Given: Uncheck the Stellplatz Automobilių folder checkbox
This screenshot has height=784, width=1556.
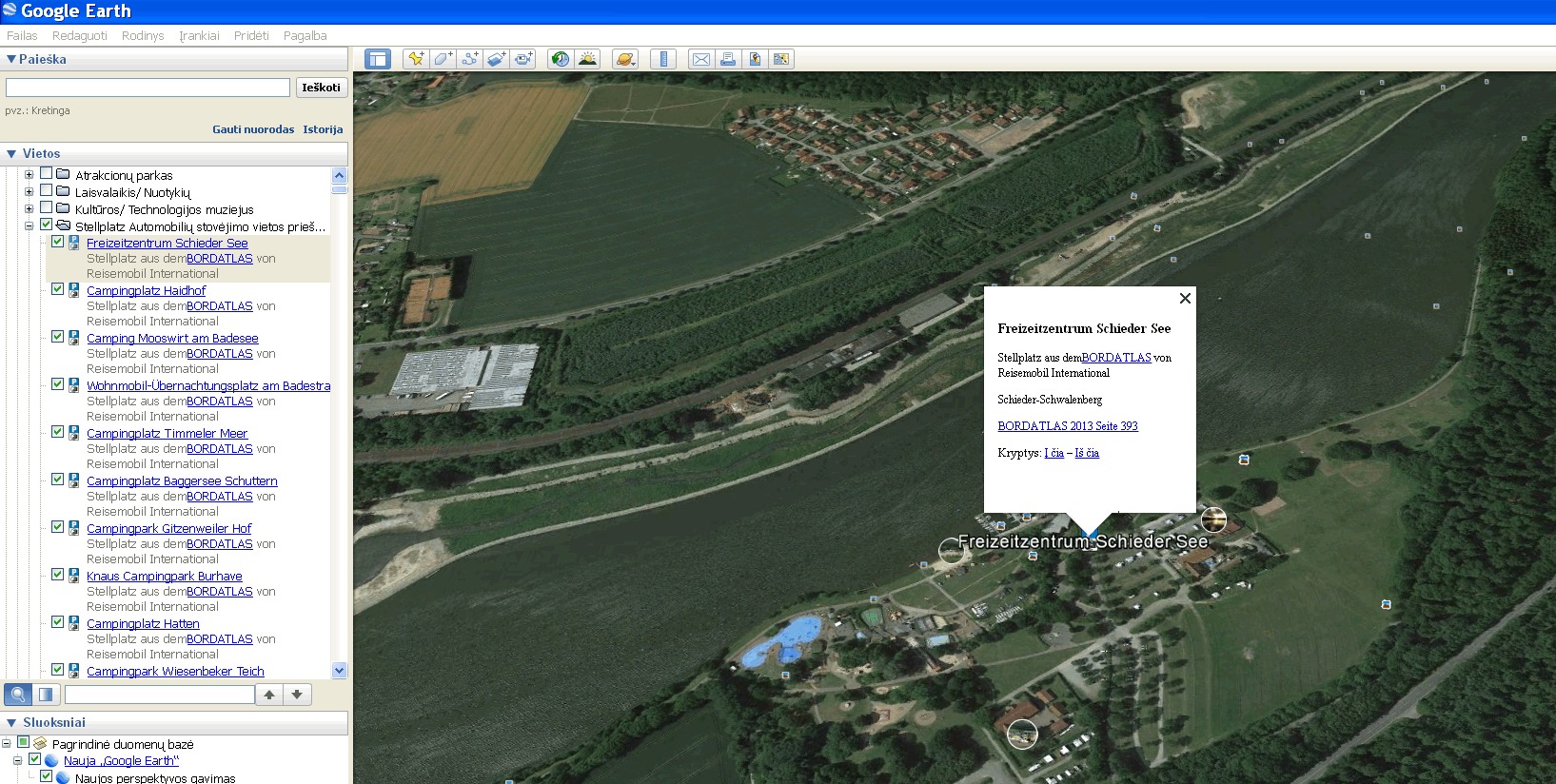Looking at the screenshot, I should (46, 225).
